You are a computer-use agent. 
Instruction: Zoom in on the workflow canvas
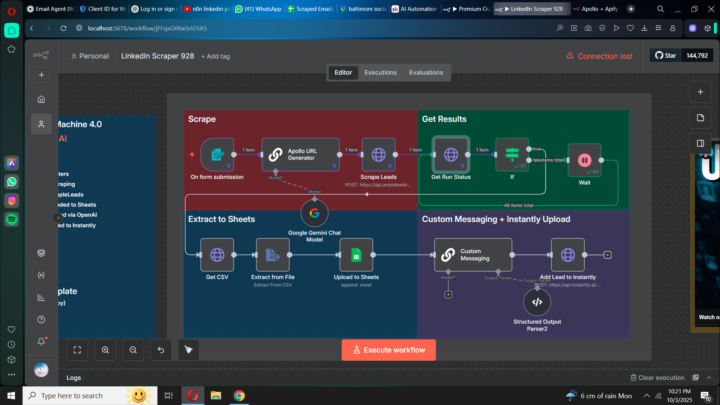click(105, 350)
